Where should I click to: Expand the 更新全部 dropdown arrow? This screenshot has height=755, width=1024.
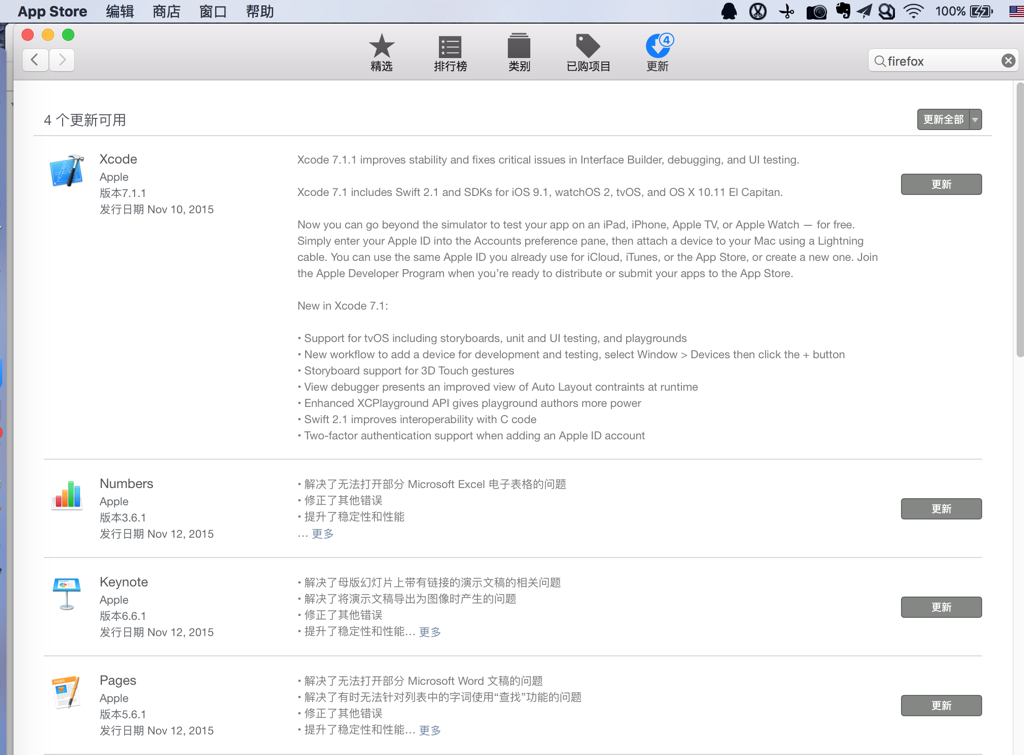[975, 120]
